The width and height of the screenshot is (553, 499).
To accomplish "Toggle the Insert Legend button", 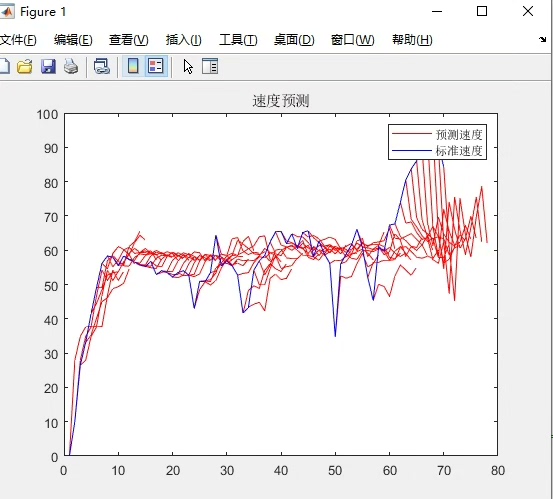I will click(156, 66).
